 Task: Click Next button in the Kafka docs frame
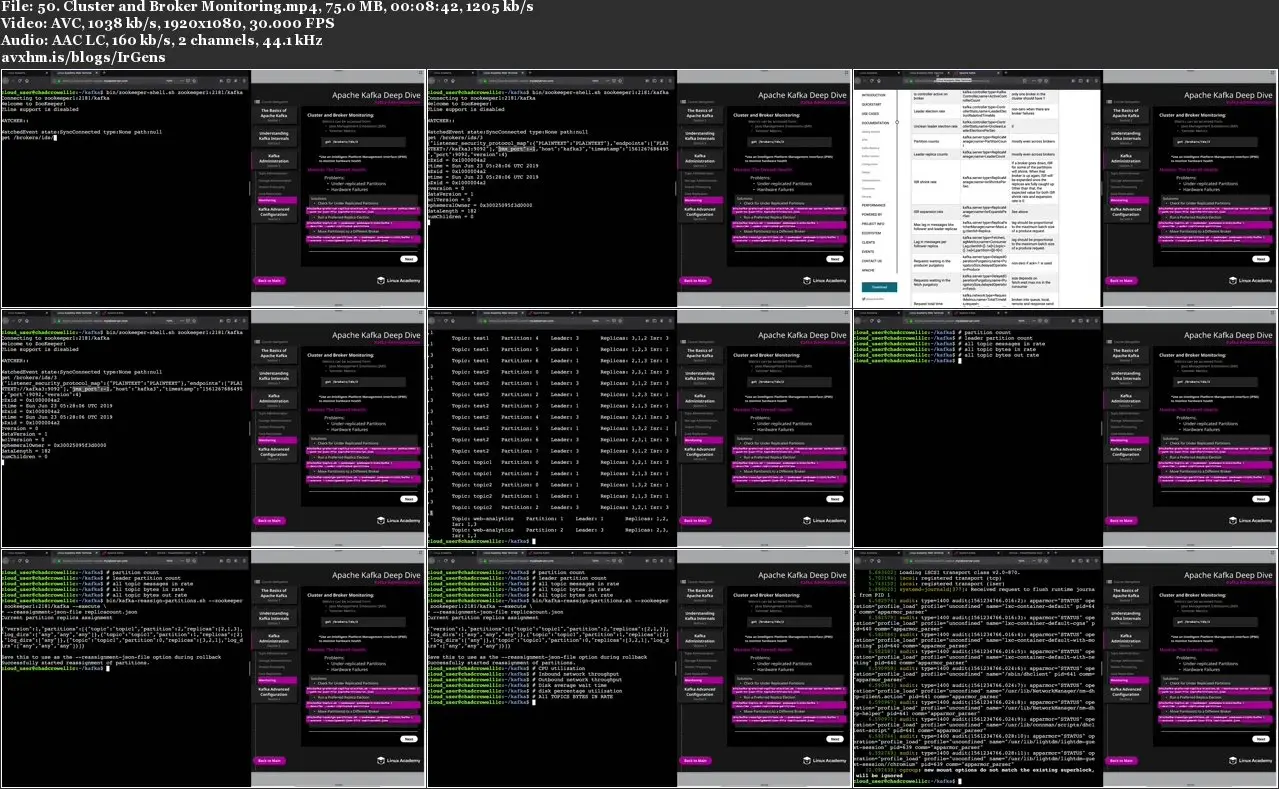pyautogui.click(x=1259, y=258)
